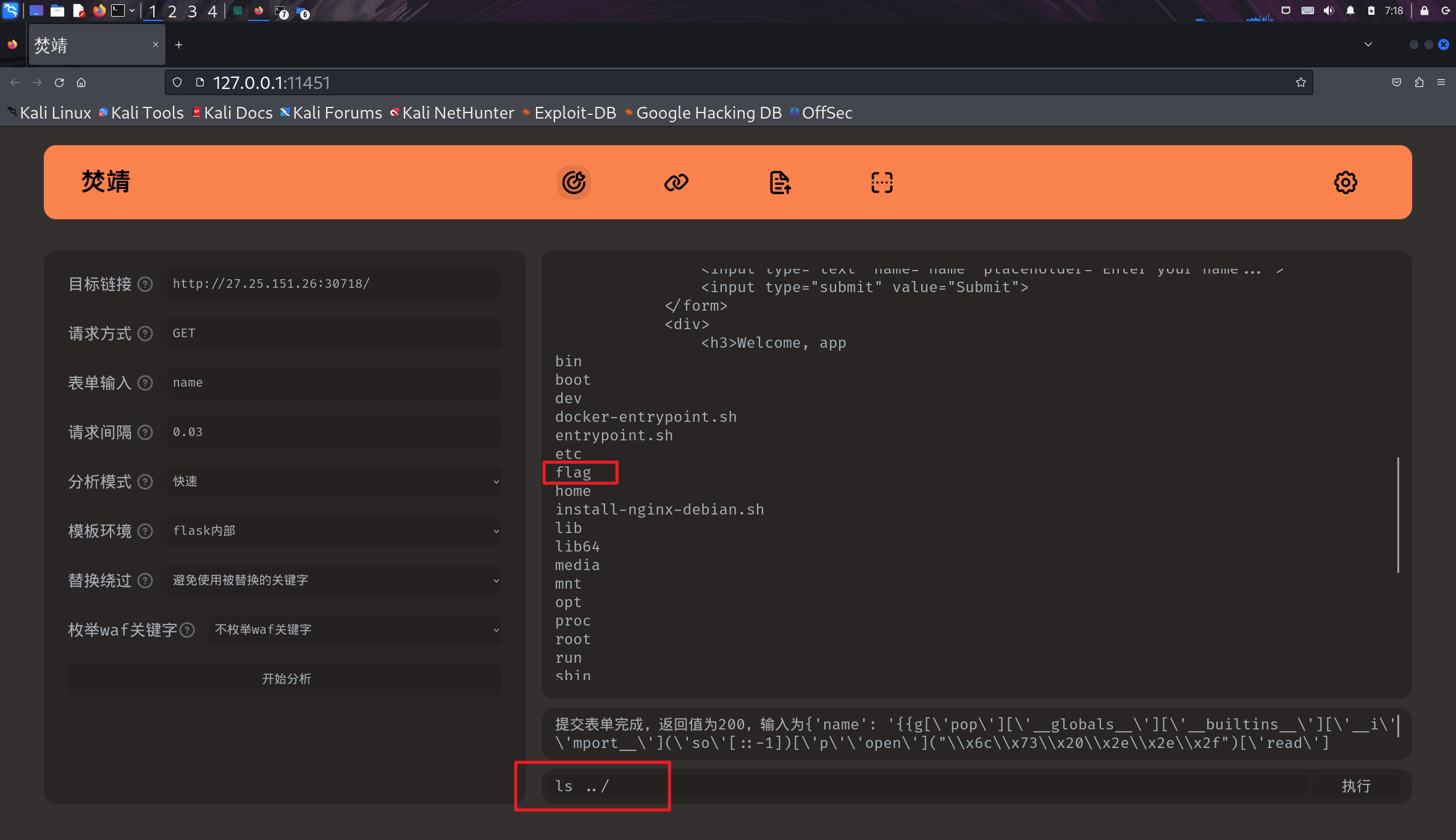Open the 枚举waf关键字 dropdown

tap(355, 630)
